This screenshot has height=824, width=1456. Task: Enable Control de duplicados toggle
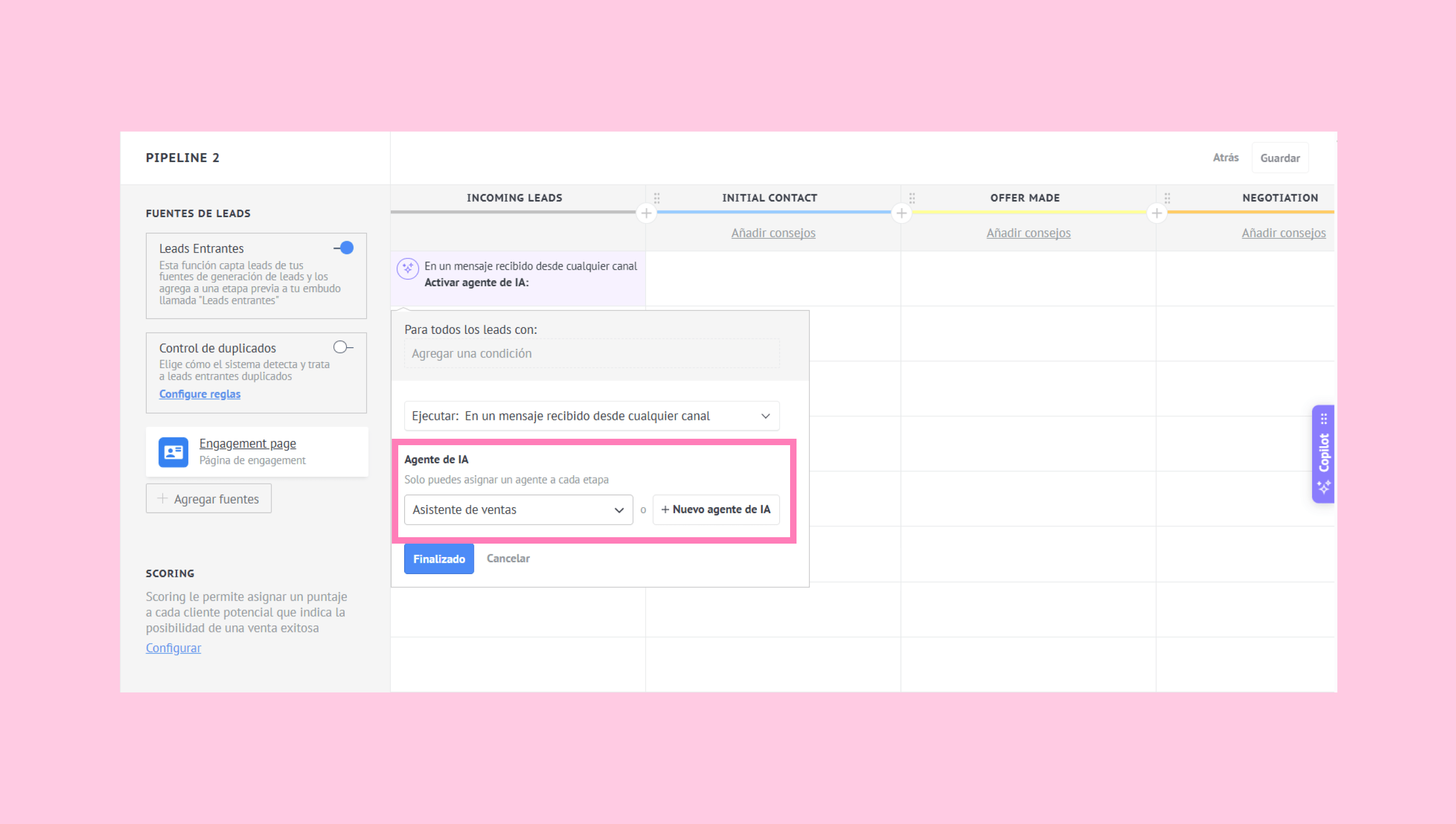[x=343, y=347]
